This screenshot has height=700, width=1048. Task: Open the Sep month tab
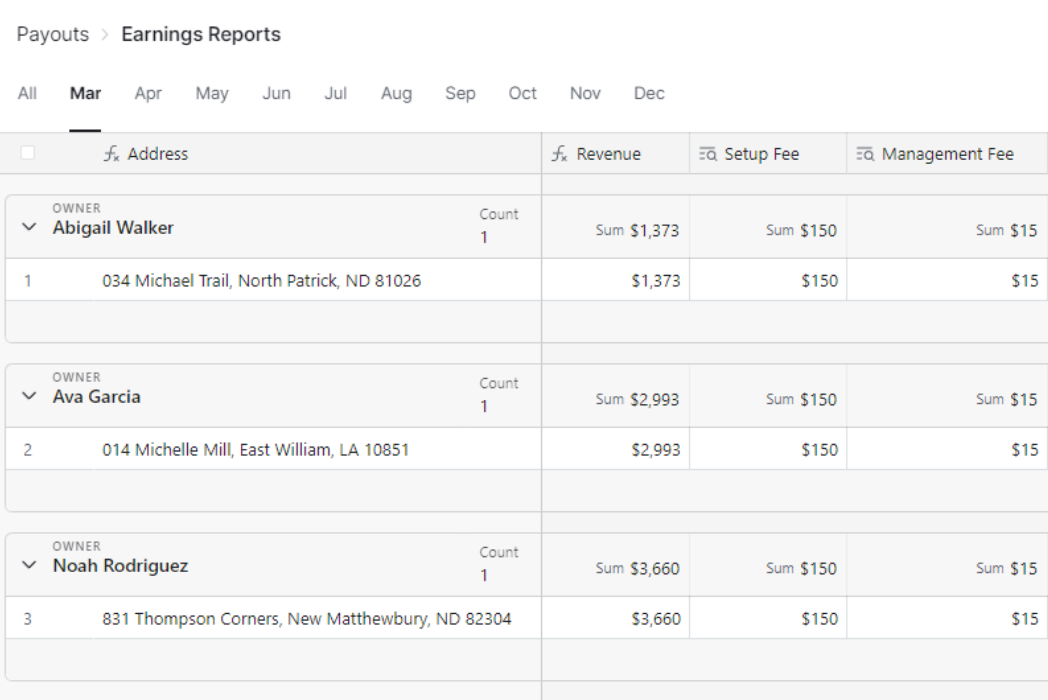pos(460,93)
